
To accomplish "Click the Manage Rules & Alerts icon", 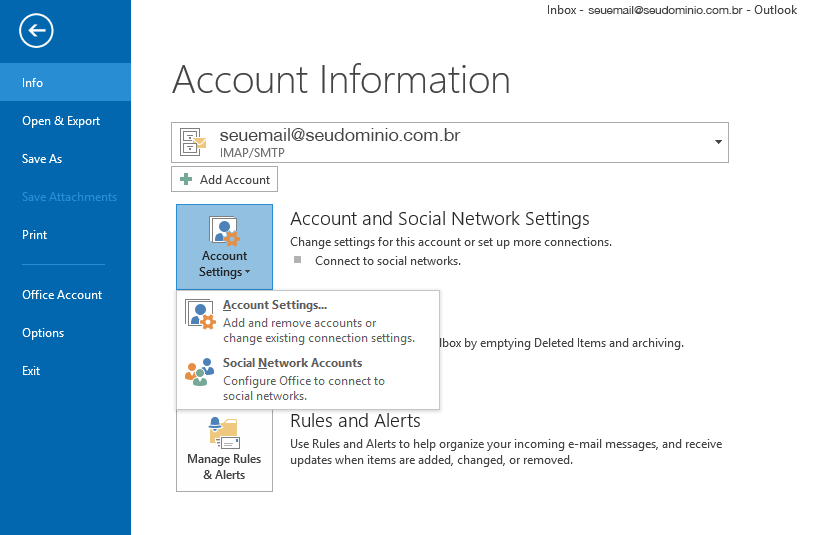I will click(x=224, y=432).
